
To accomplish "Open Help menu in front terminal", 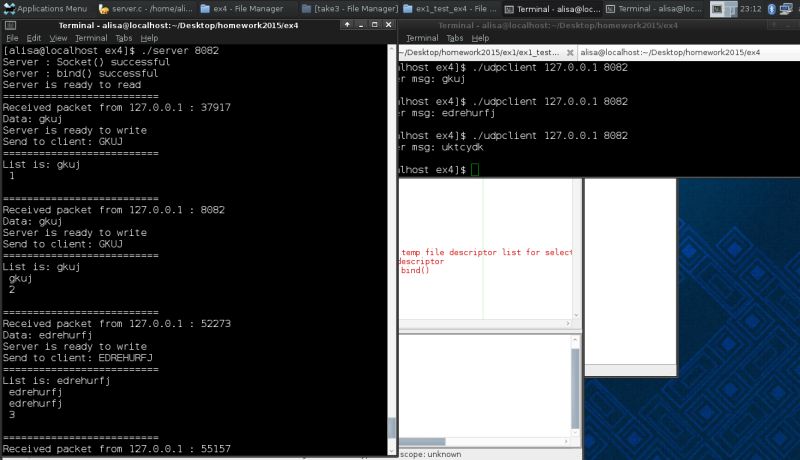I will click(x=149, y=38).
